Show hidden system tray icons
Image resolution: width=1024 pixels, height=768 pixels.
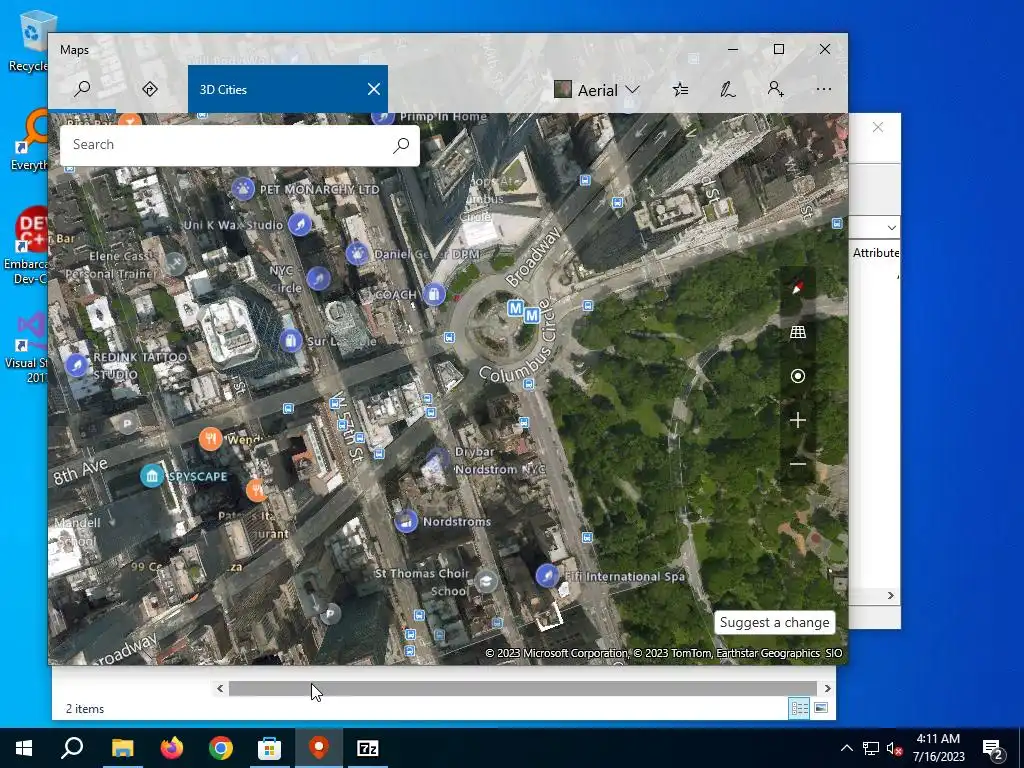[846, 748]
